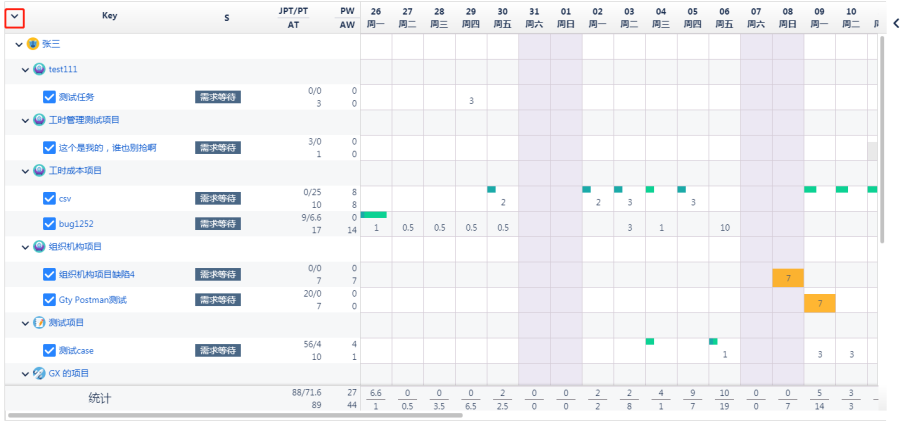Screen dimensions: 900x422
Task: Collapse the 工时成本项目 project tree
Action: point(27,171)
